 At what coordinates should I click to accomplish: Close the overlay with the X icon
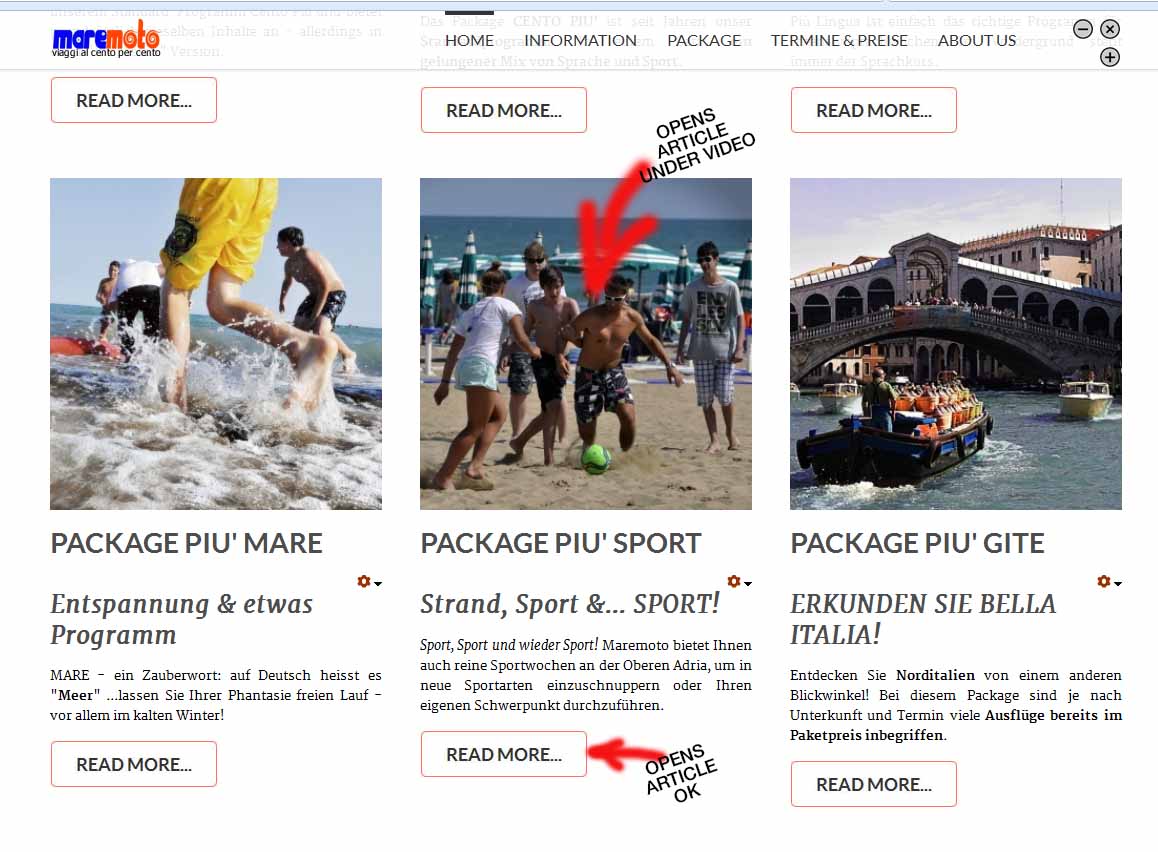[1109, 29]
